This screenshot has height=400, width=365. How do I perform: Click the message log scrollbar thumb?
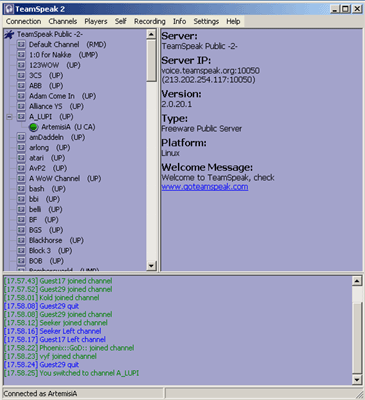click(x=357, y=338)
